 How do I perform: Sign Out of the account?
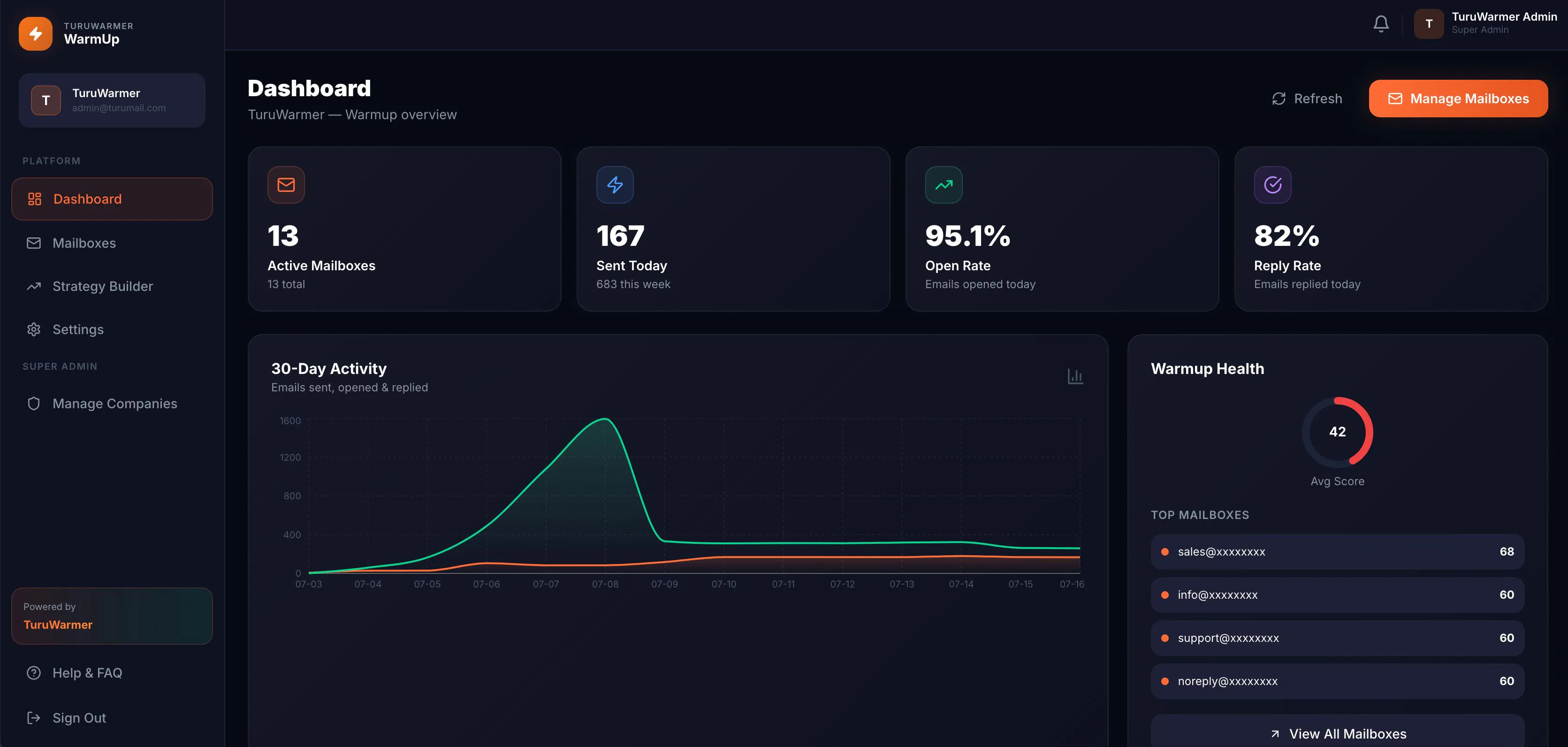click(112, 718)
